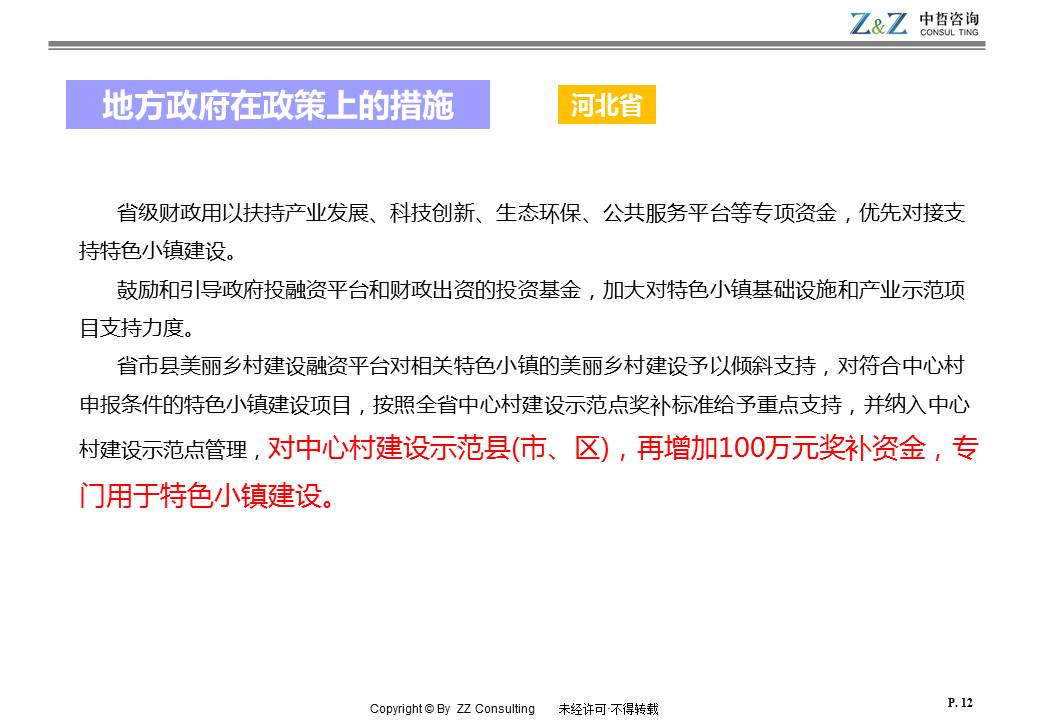Click the yellow 河北省 label

tap(606, 105)
